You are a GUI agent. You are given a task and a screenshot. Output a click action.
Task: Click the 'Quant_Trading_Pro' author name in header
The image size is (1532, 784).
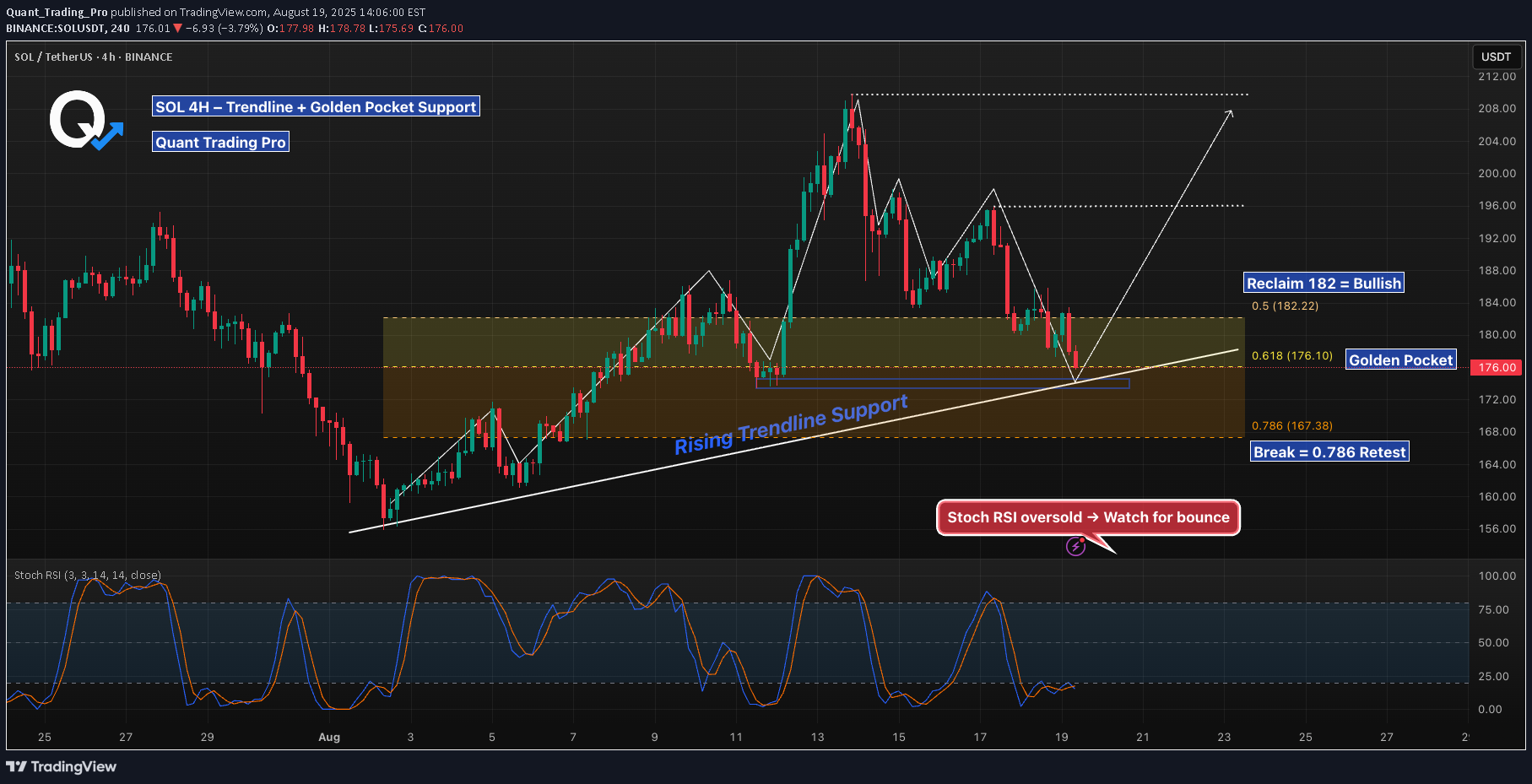(57, 12)
